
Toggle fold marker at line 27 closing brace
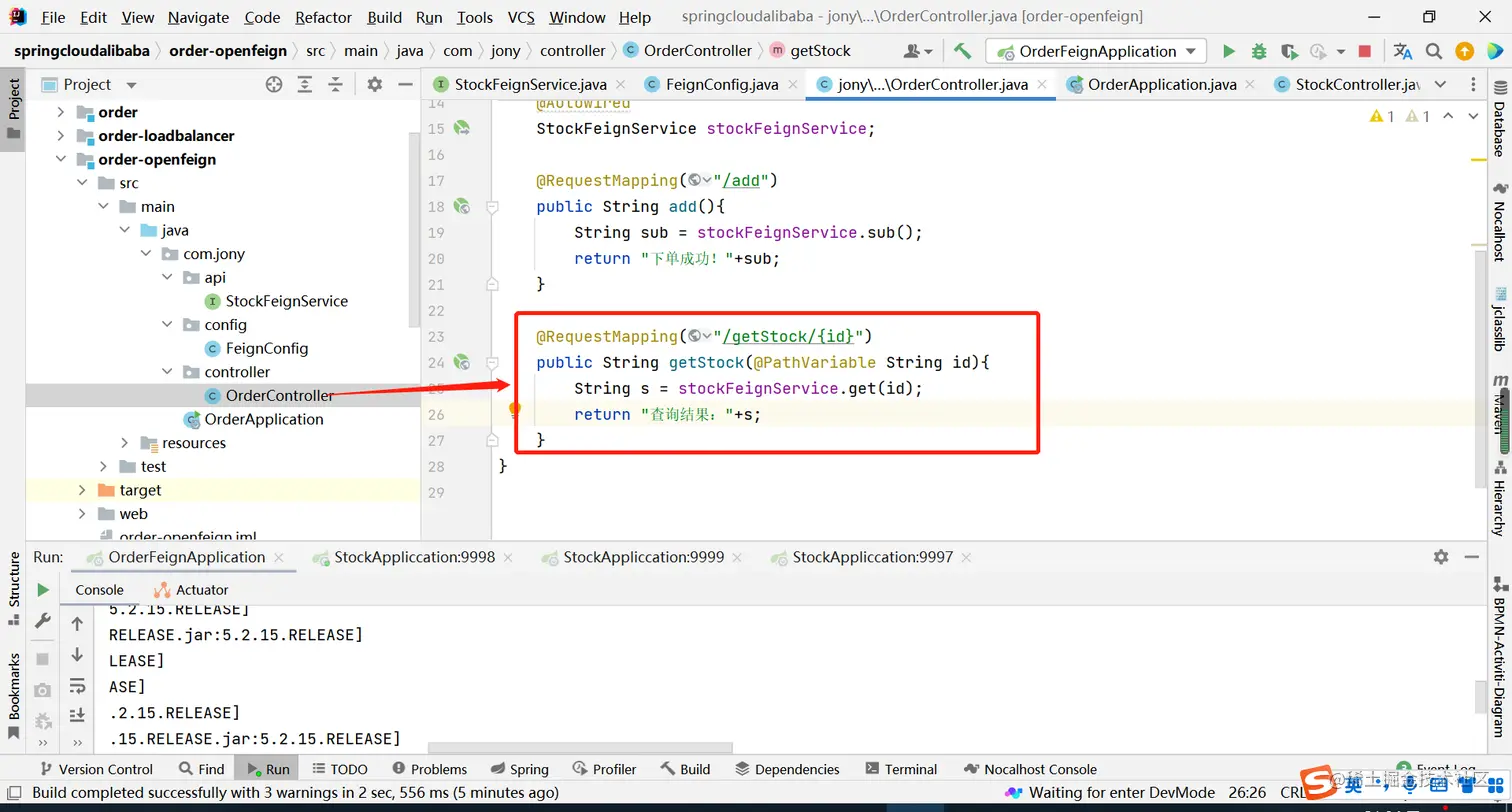tap(492, 440)
